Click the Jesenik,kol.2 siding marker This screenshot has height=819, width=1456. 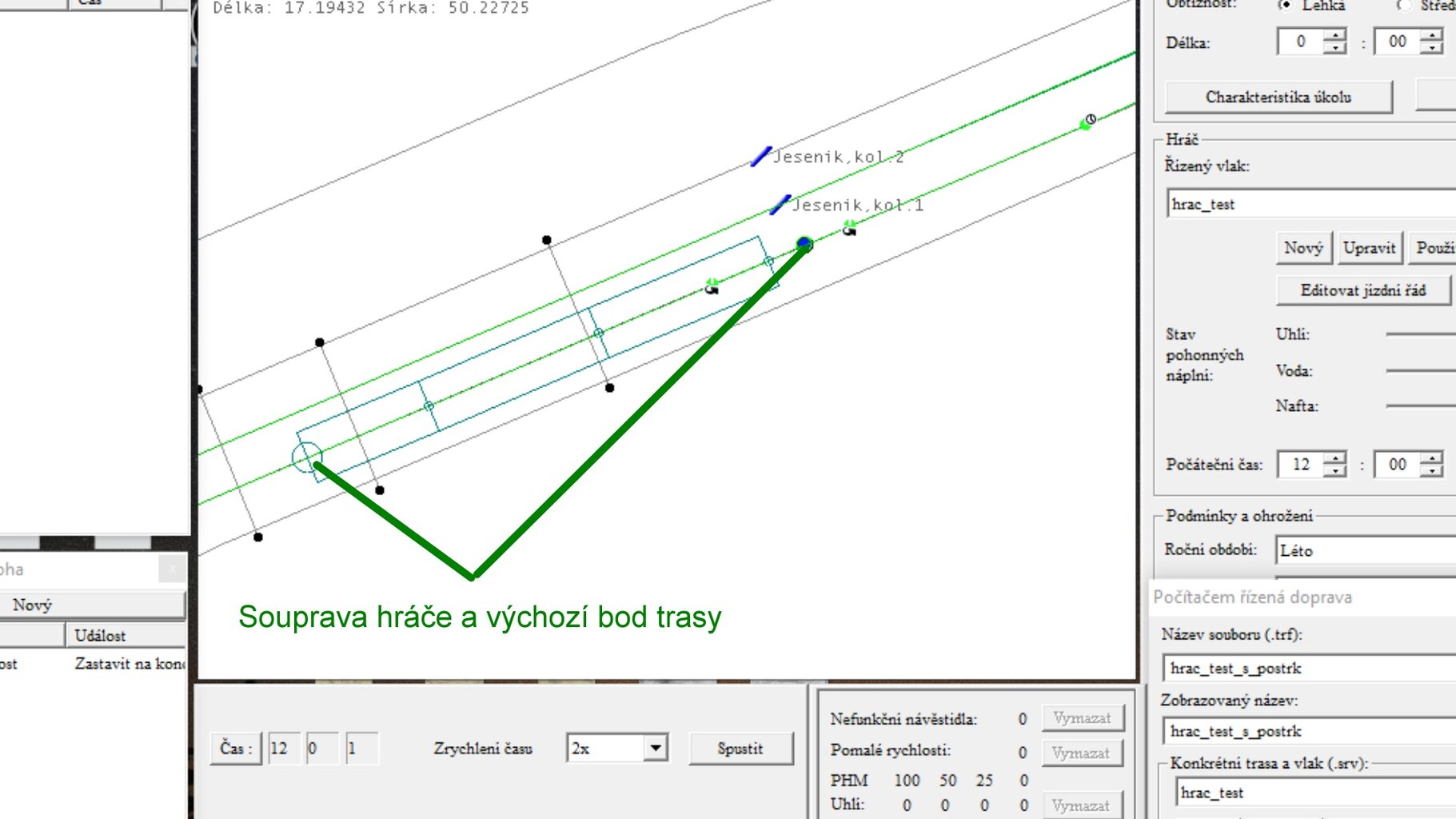coord(760,157)
